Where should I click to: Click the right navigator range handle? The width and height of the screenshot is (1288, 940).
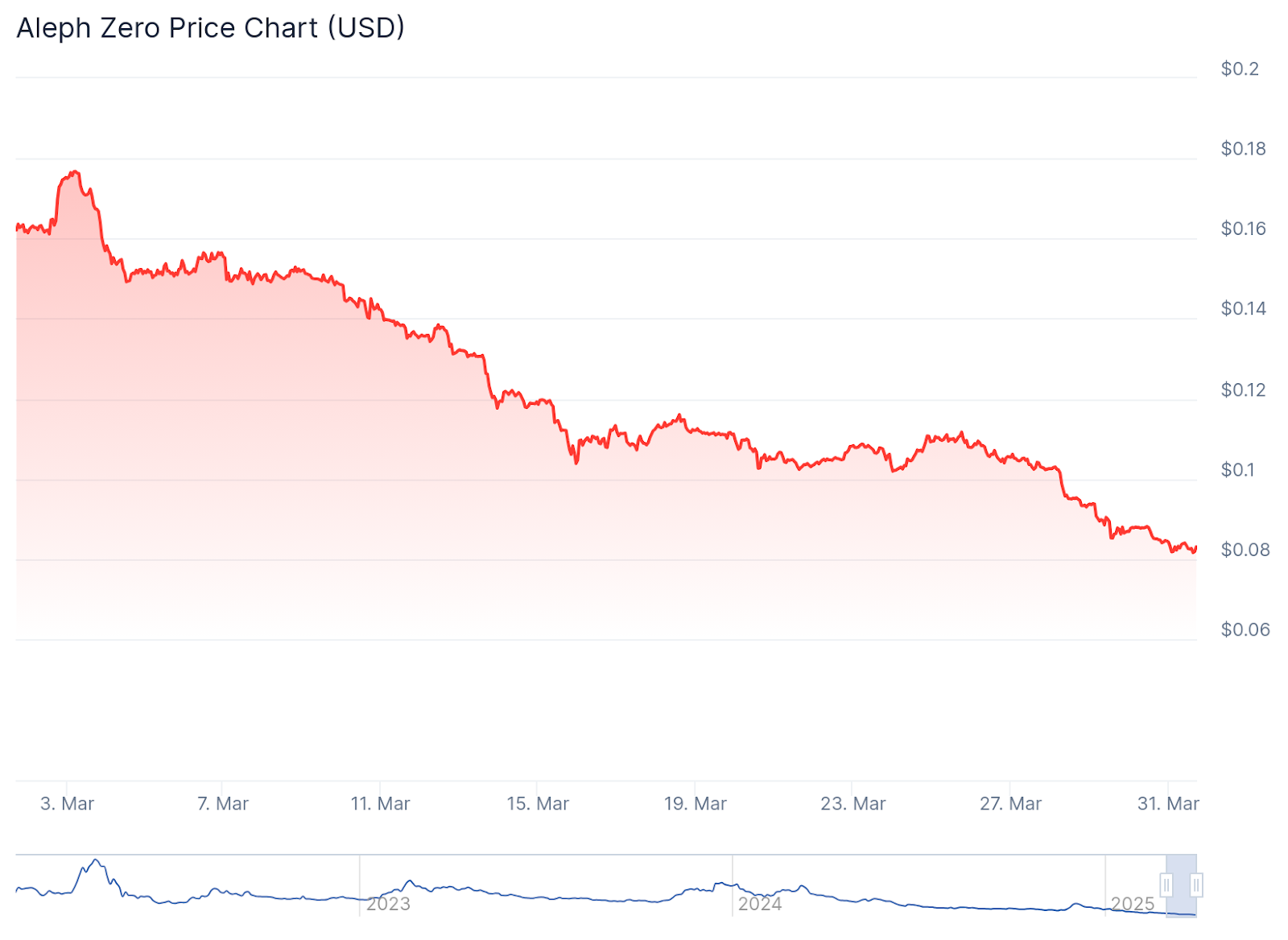click(x=1196, y=885)
